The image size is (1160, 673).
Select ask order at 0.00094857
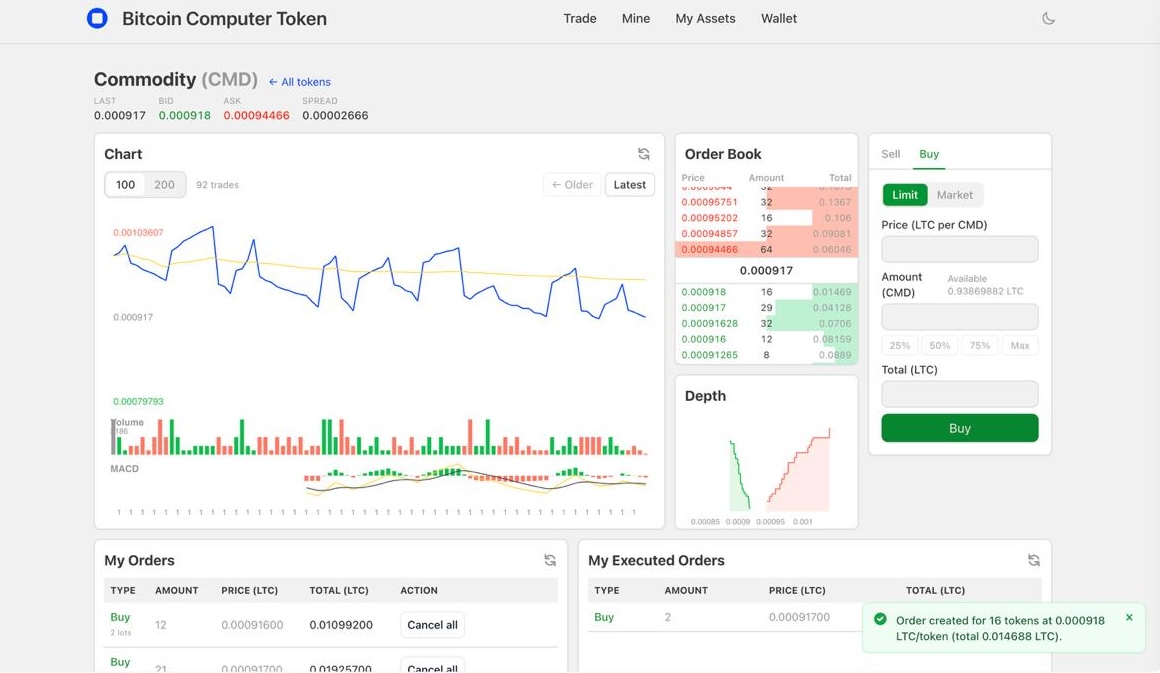point(766,234)
